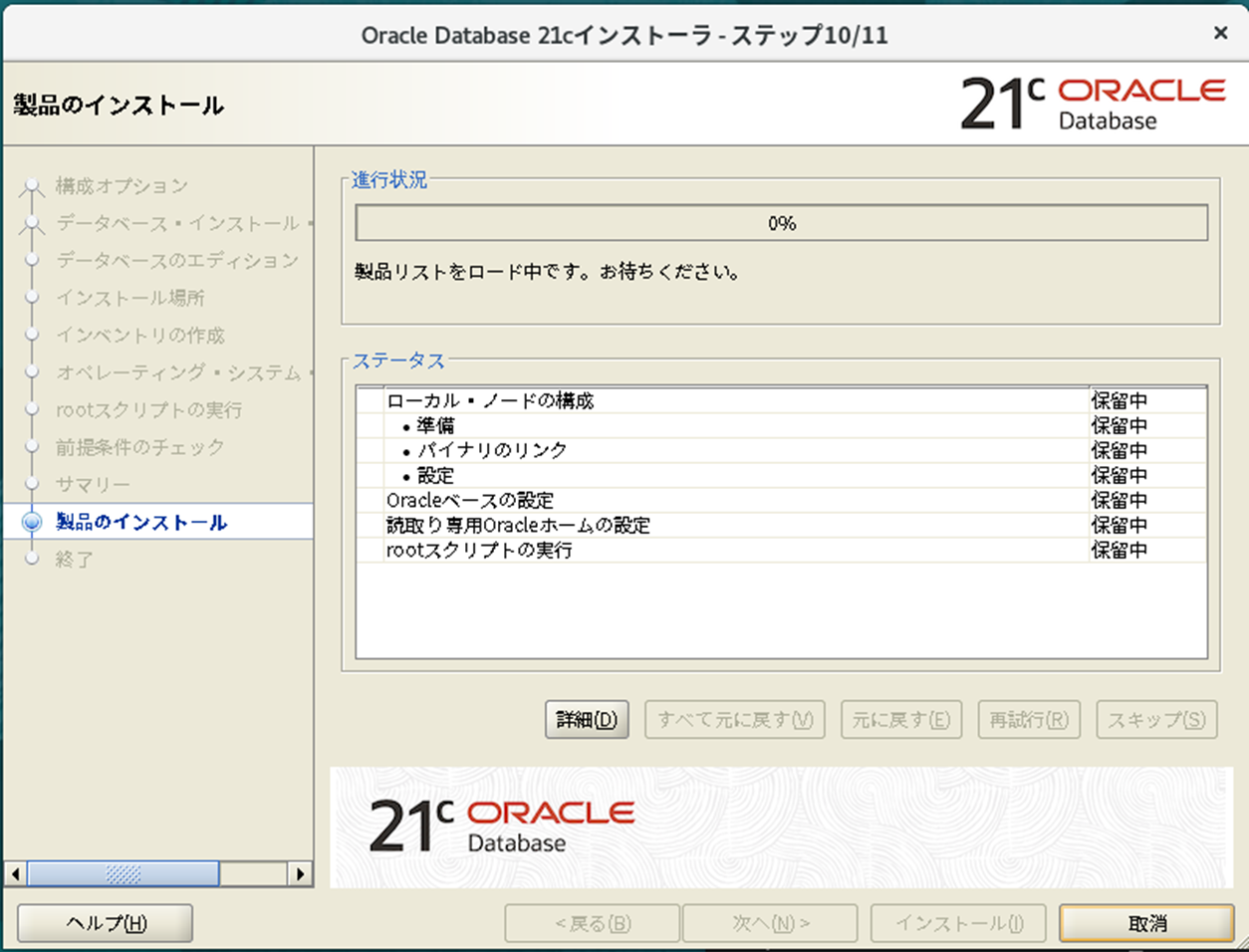Image resolution: width=1249 pixels, height=952 pixels.
Task: Click 保留中 status for Oracleベースの設定
Action: (x=1120, y=500)
